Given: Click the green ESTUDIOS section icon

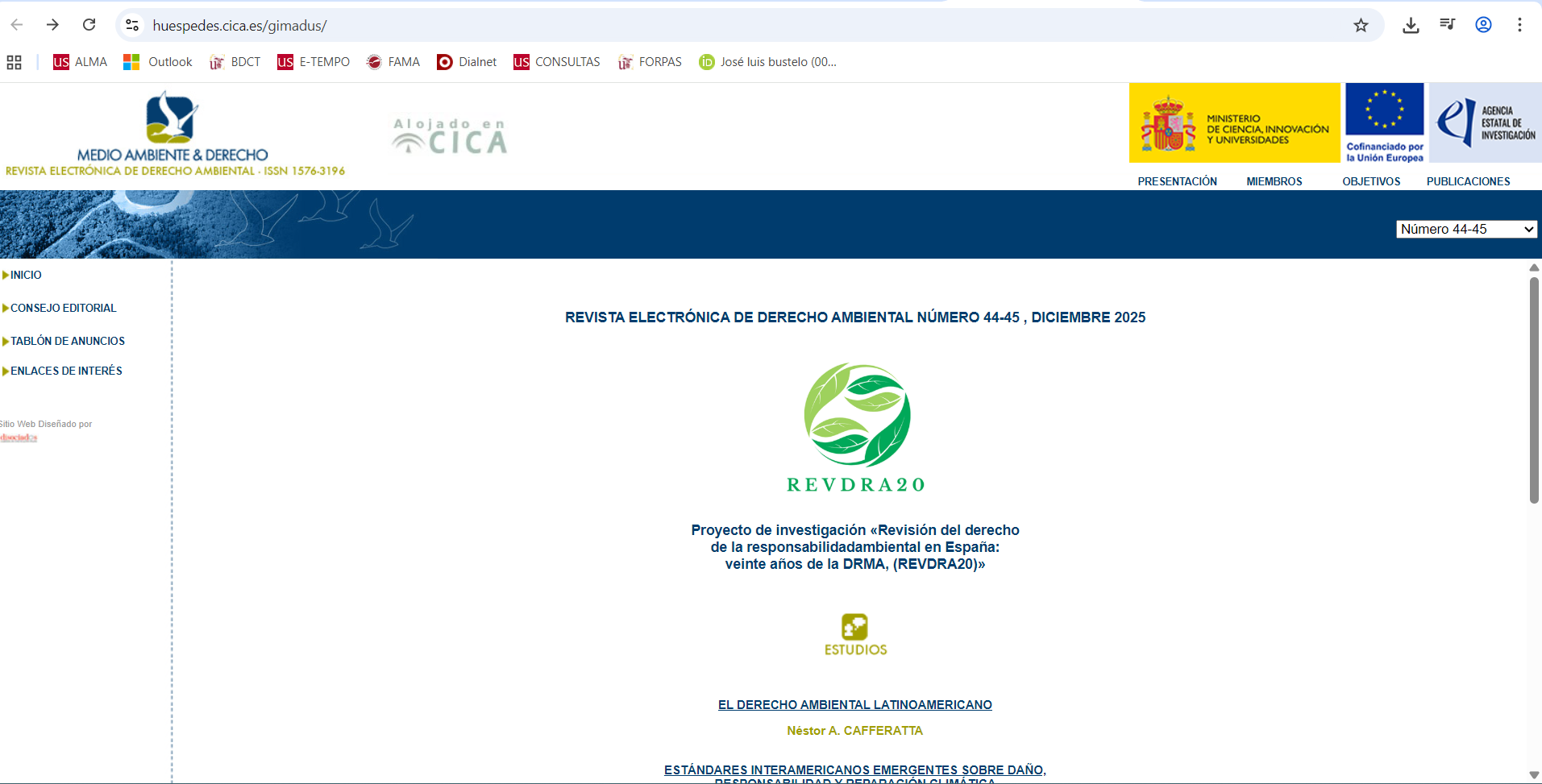Looking at the screenshot, I should (855, 627).
